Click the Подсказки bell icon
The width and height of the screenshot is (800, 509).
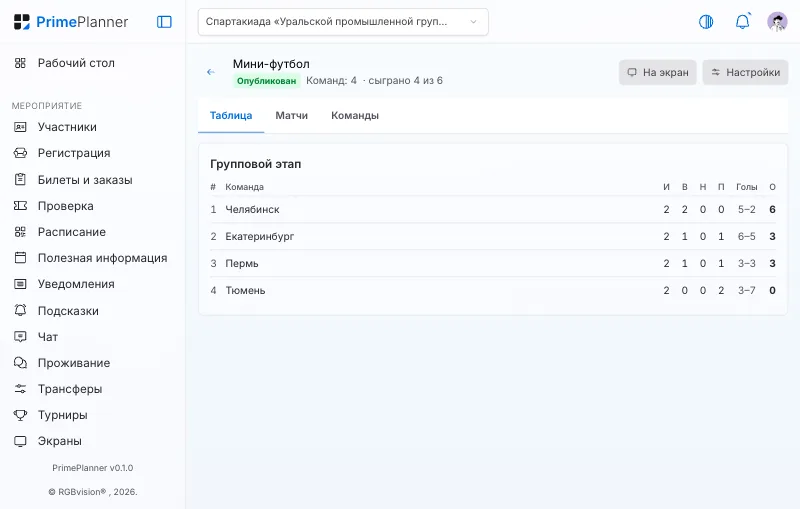click(x=20, y=310)
